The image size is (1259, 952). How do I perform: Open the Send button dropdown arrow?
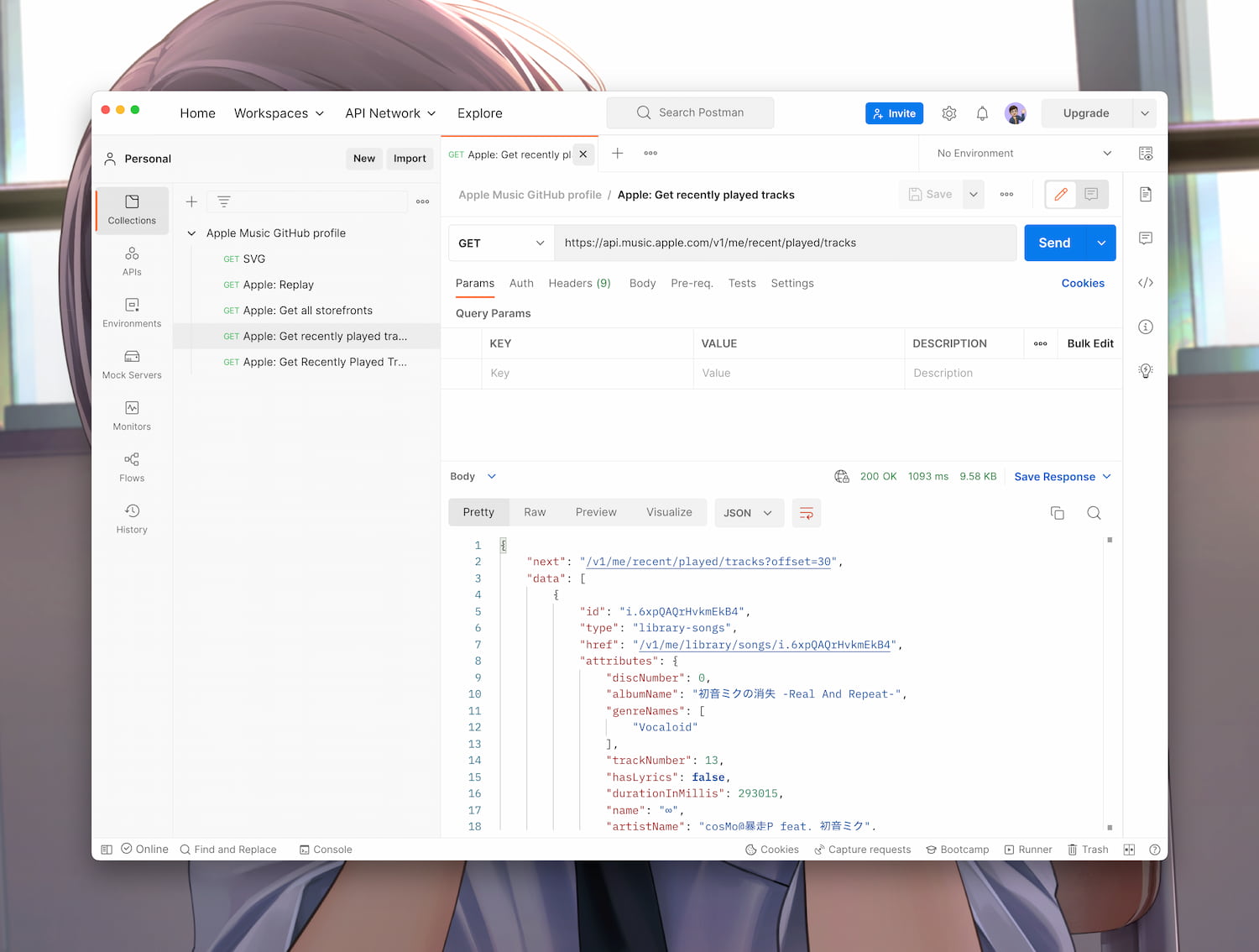tap(1101, 243)
